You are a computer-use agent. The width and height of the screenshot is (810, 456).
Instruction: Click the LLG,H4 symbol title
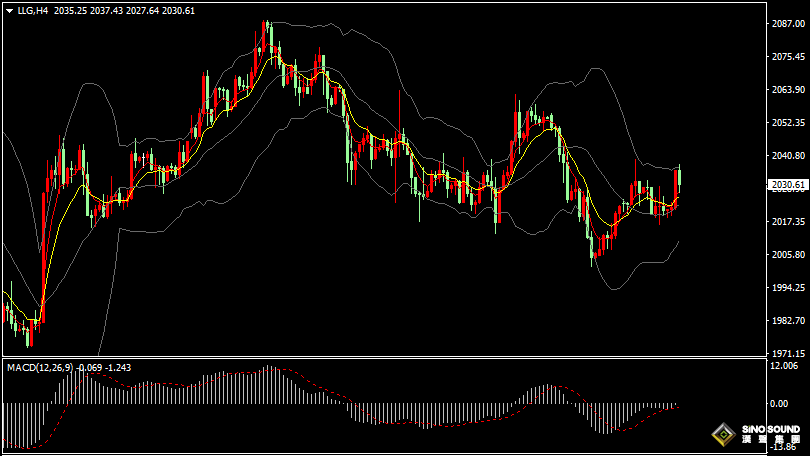click(x=32, y=9)
